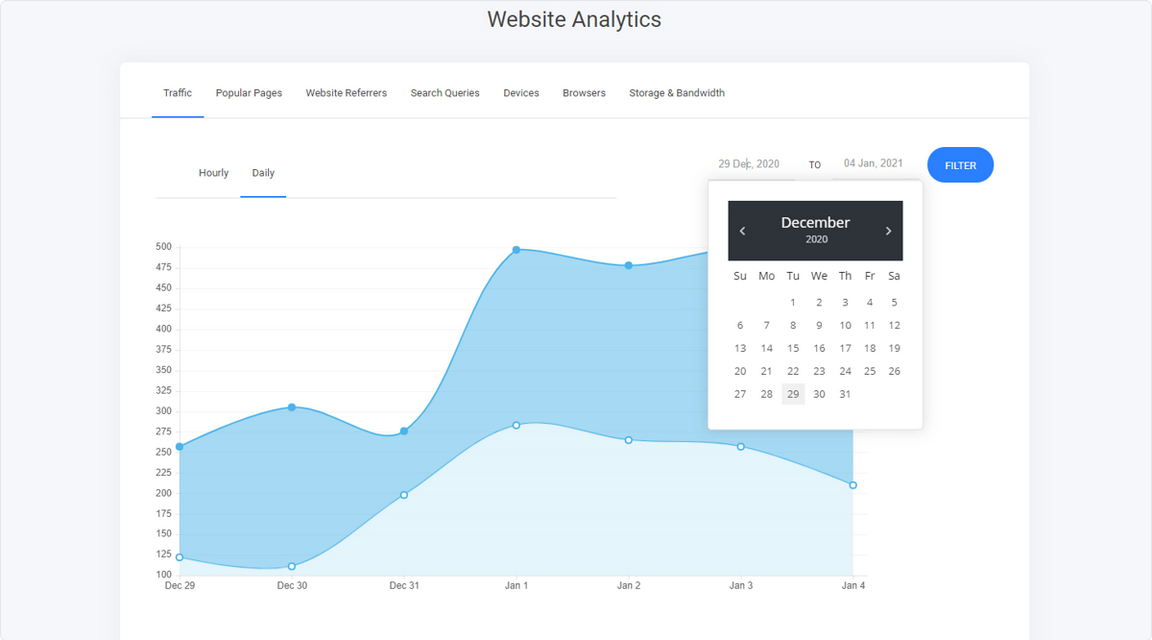Open the end date field 04 Jan, 2021
Image resolution: width=1152 pixels, height=640 pixels.
click(x=873, y=163)
